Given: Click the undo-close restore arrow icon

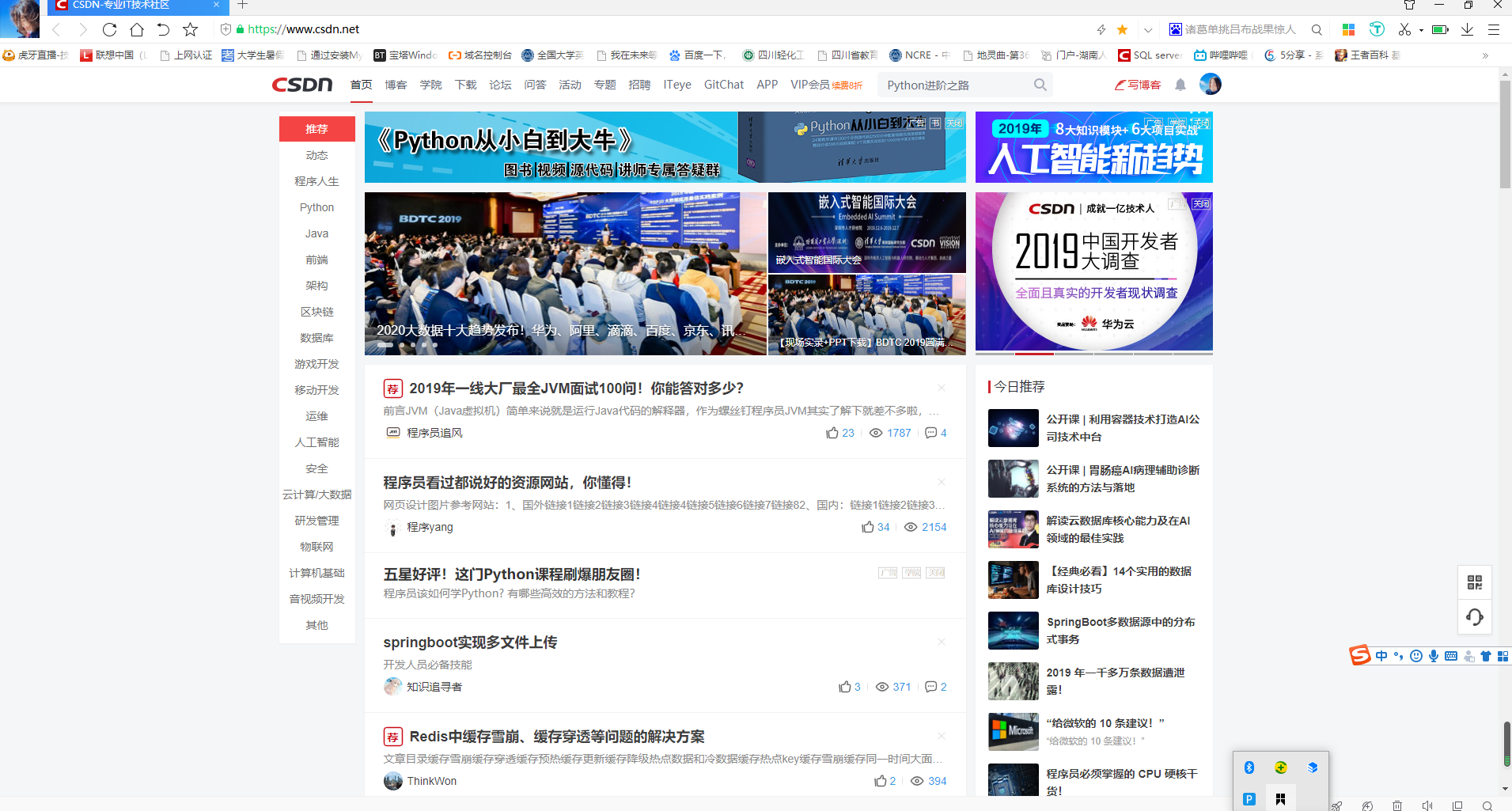Looking at the screenshot, I should click(163, 29).
